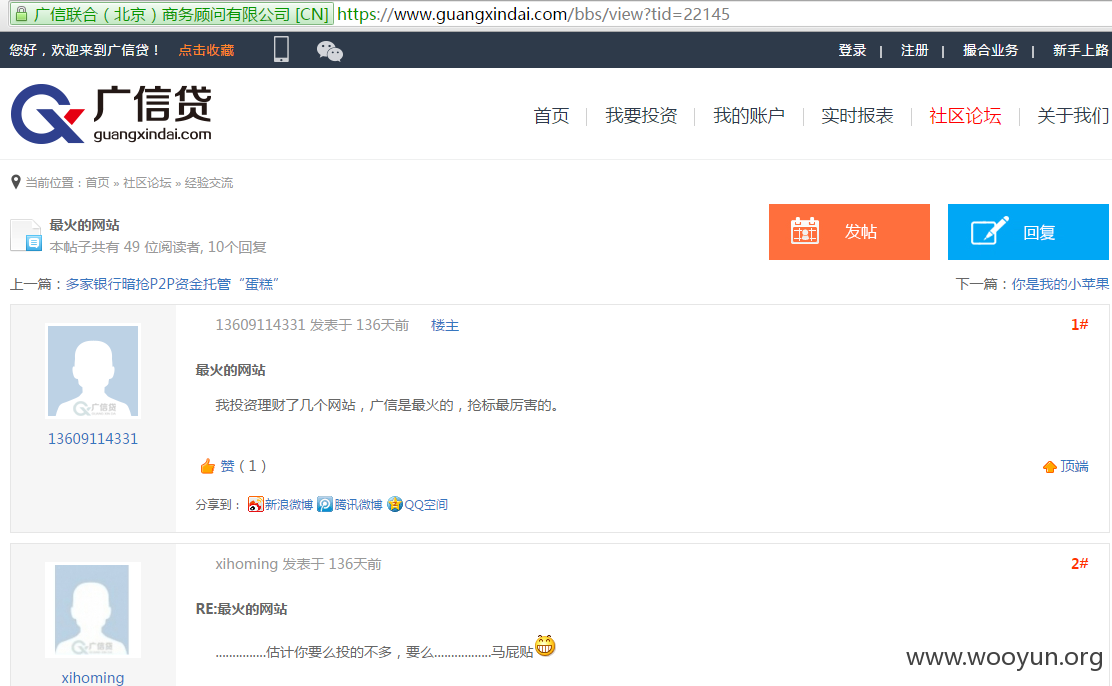Click 点击收藏 bookmark link
The image size is (1112, 686).
206,50
